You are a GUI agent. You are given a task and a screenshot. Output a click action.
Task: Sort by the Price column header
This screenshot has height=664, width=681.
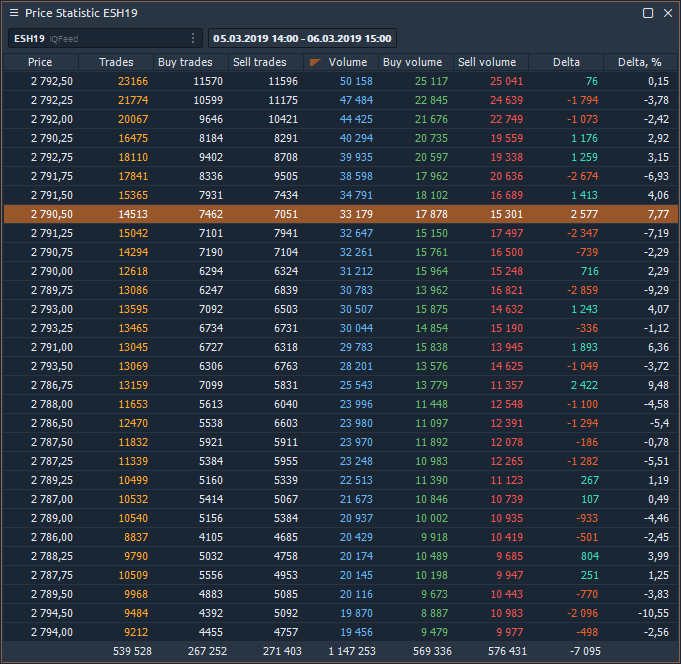[x=40, y=63]
